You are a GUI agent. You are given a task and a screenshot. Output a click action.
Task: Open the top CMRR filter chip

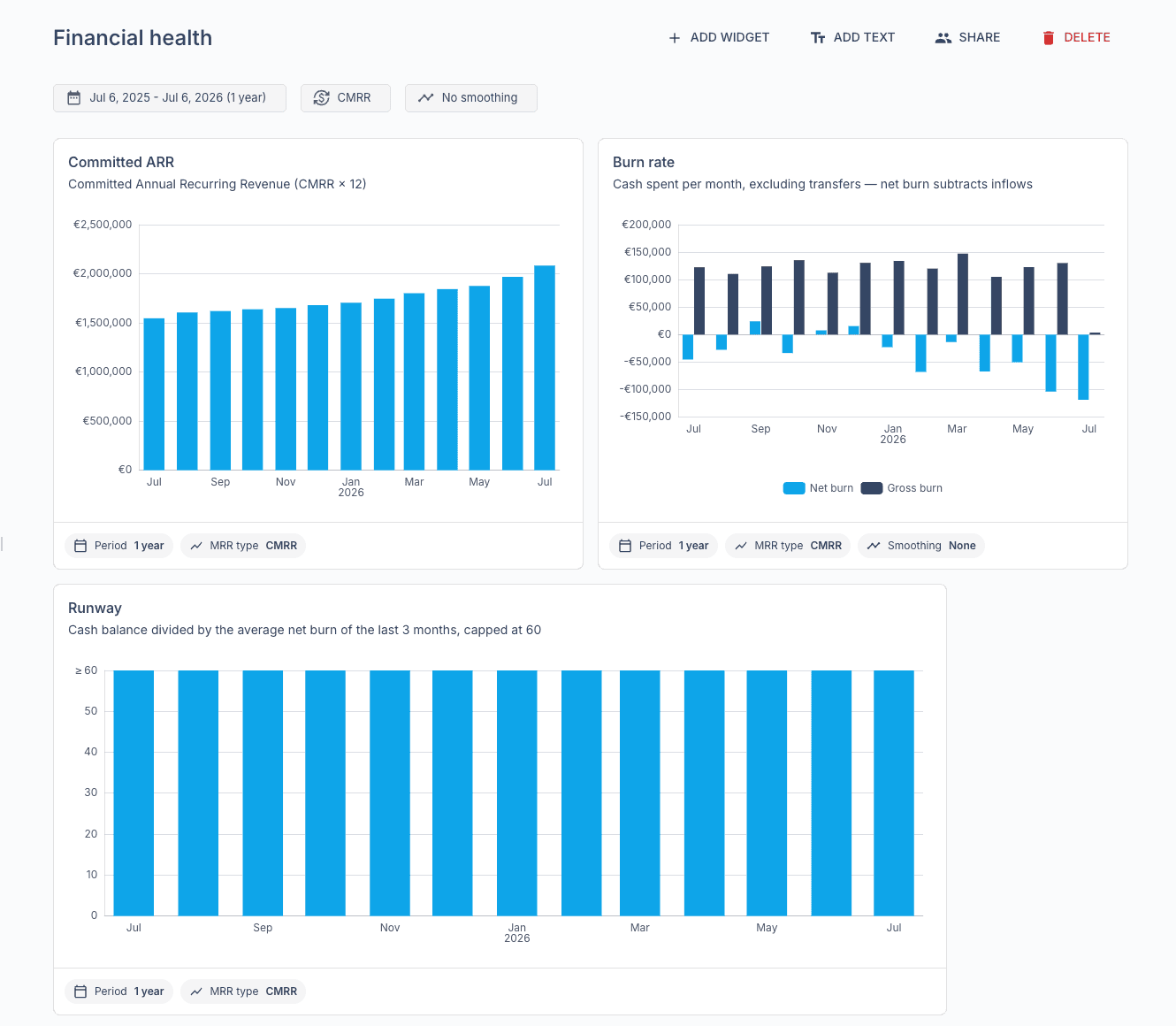pos(346,98)
